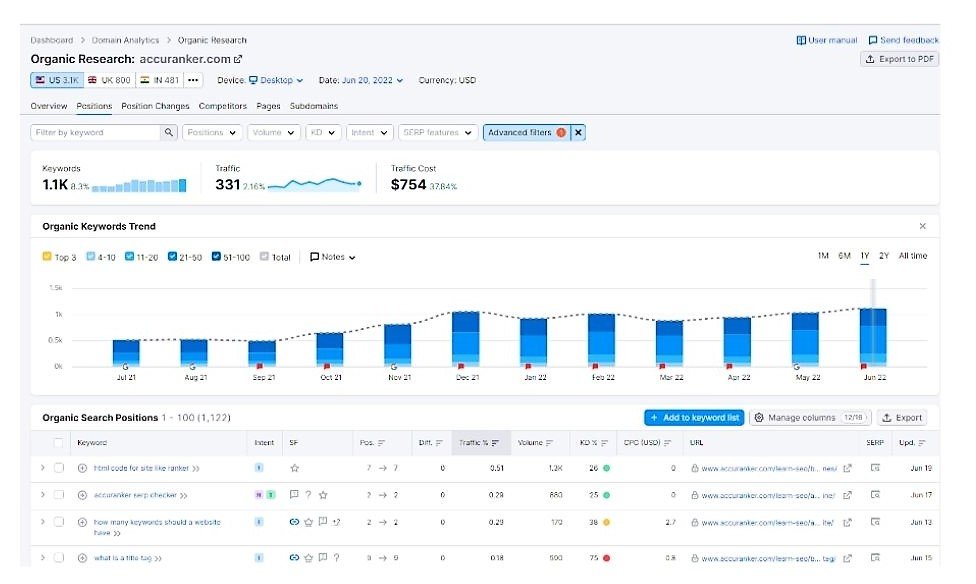
Task: Select US 3.1K database
Action: 57,80
